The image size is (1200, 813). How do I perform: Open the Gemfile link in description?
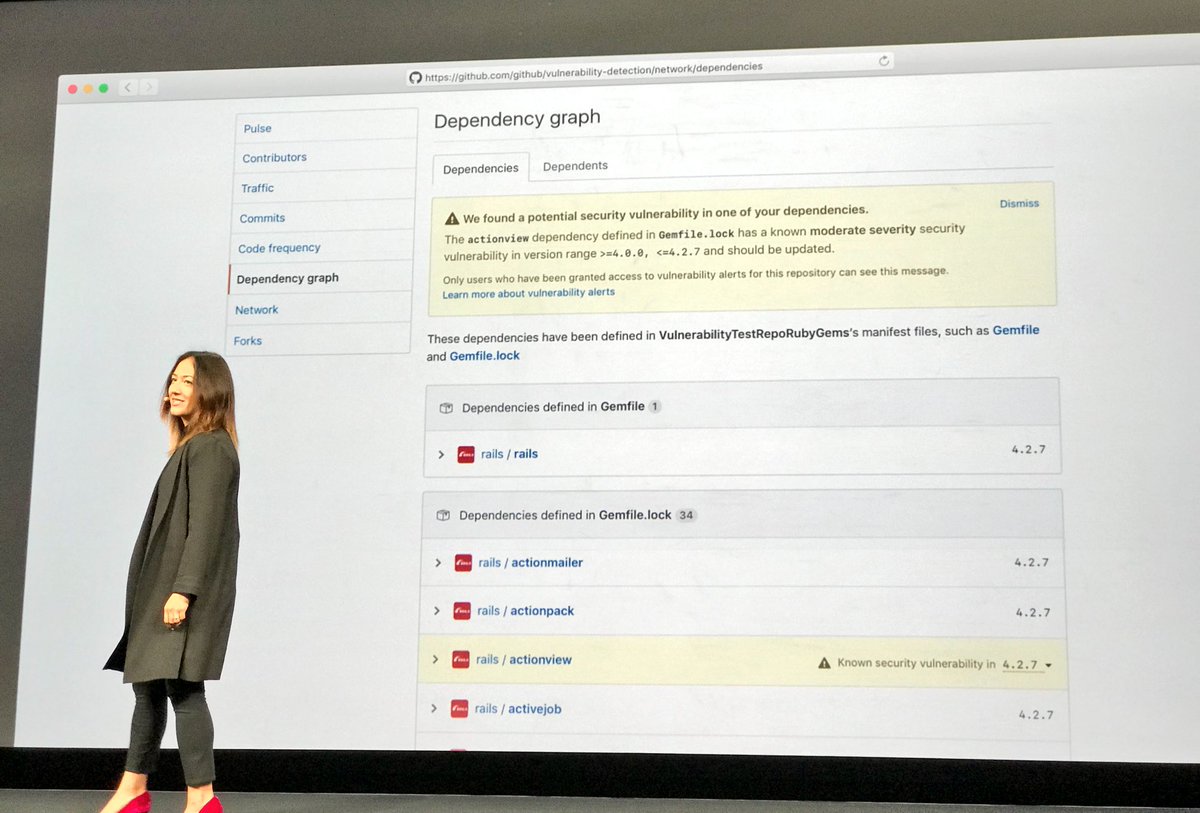tap(1015, 330)
